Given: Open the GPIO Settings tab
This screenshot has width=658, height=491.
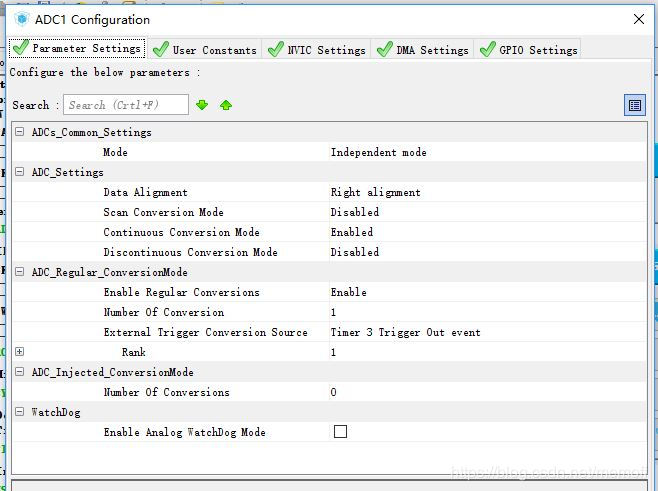Looking at the screenshot, I should click(529, 49).
